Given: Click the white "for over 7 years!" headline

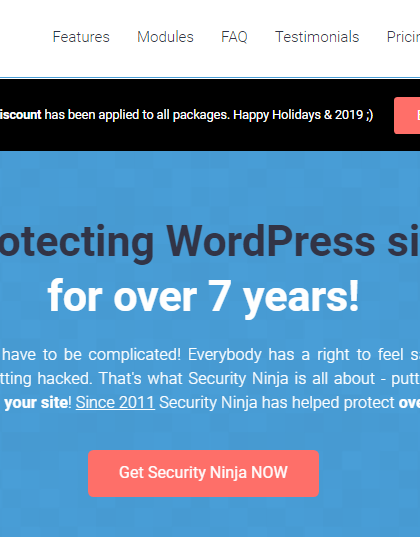Looking at the screenshot, I should [x=203, y=296].
